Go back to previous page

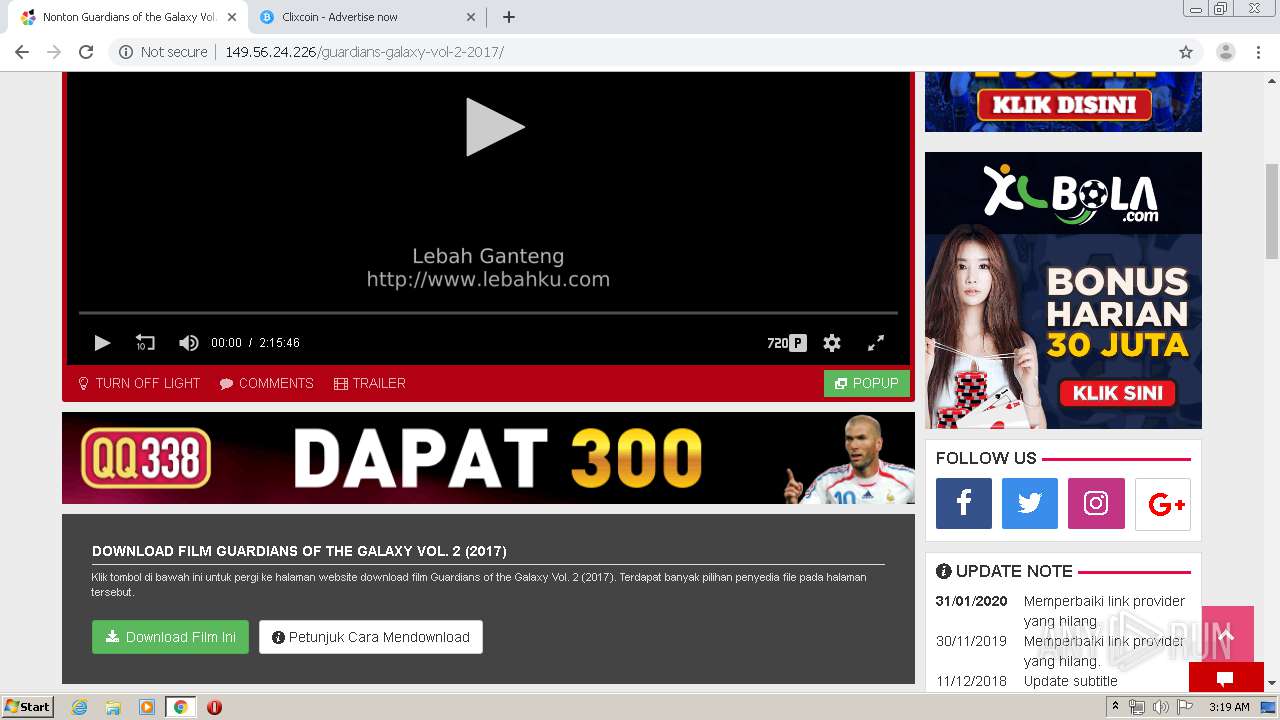(22, 52)
